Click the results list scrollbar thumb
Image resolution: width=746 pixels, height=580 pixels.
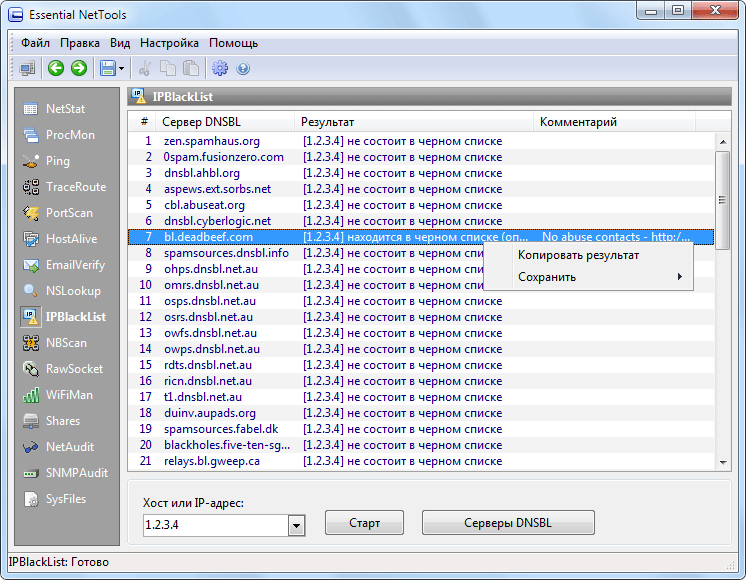tap(723, 200)
